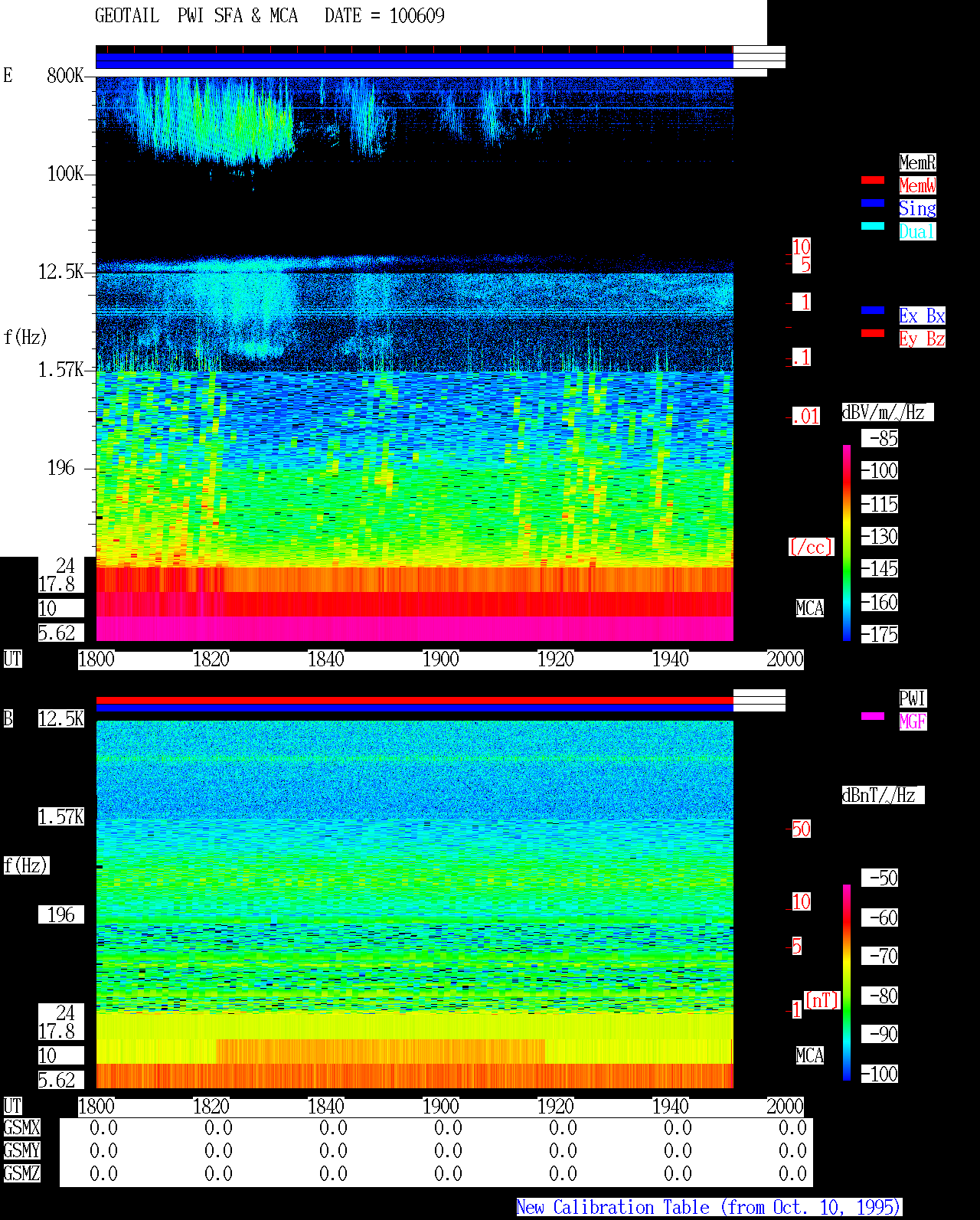Select the MemW legend label
980x1220 pixels.
point(917,185)
